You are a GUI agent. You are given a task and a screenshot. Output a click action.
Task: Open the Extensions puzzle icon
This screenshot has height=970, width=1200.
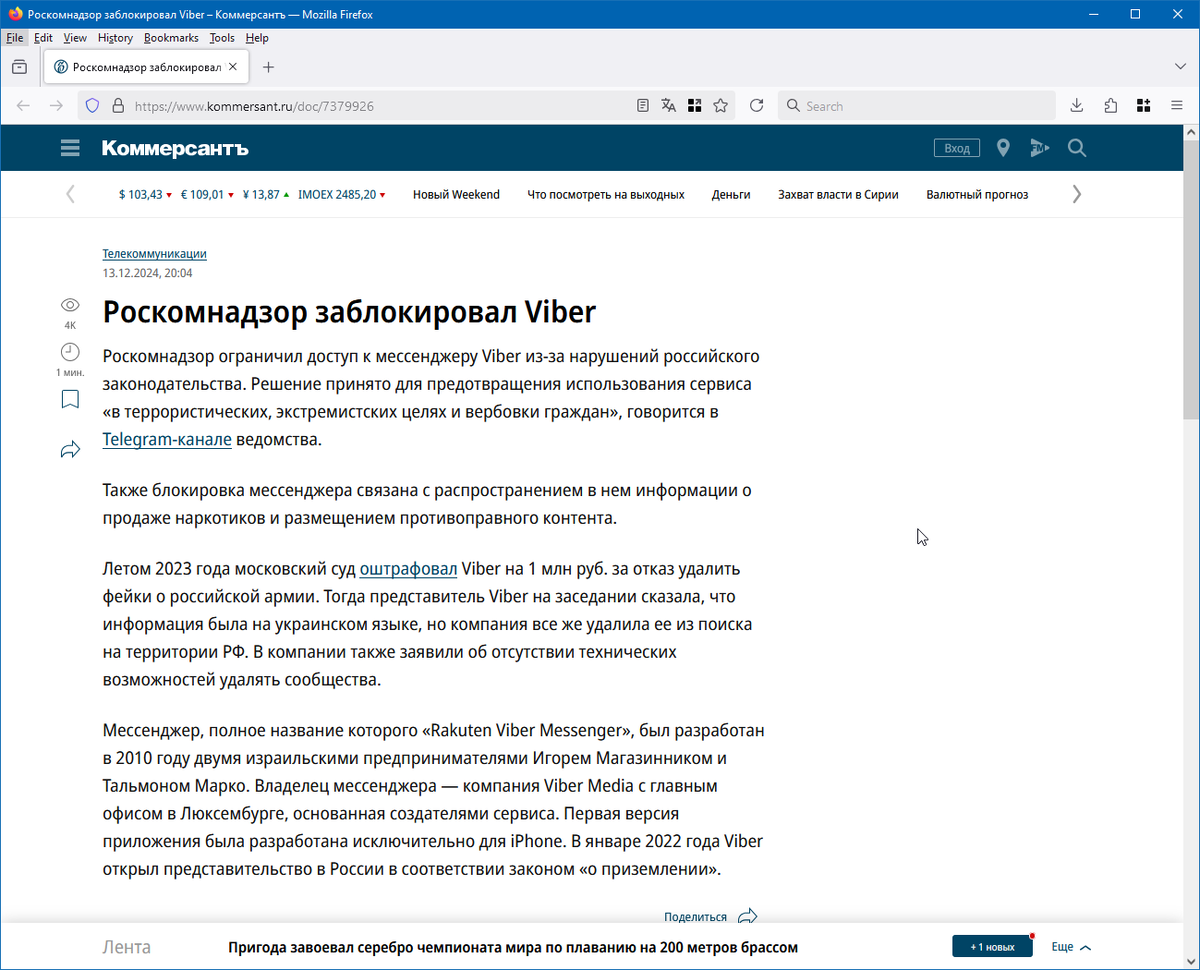1111,105
